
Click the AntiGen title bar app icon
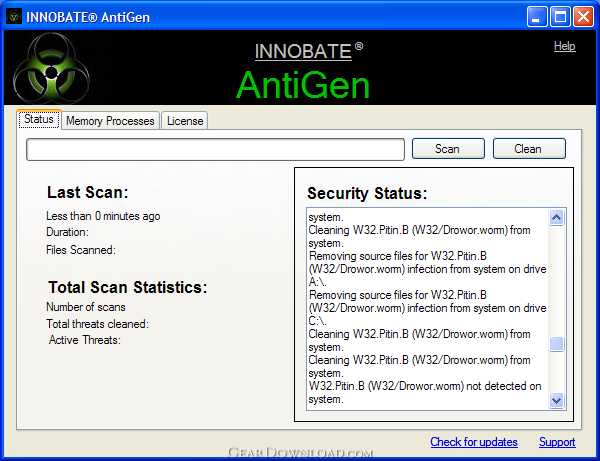click(x=14, y=16)
